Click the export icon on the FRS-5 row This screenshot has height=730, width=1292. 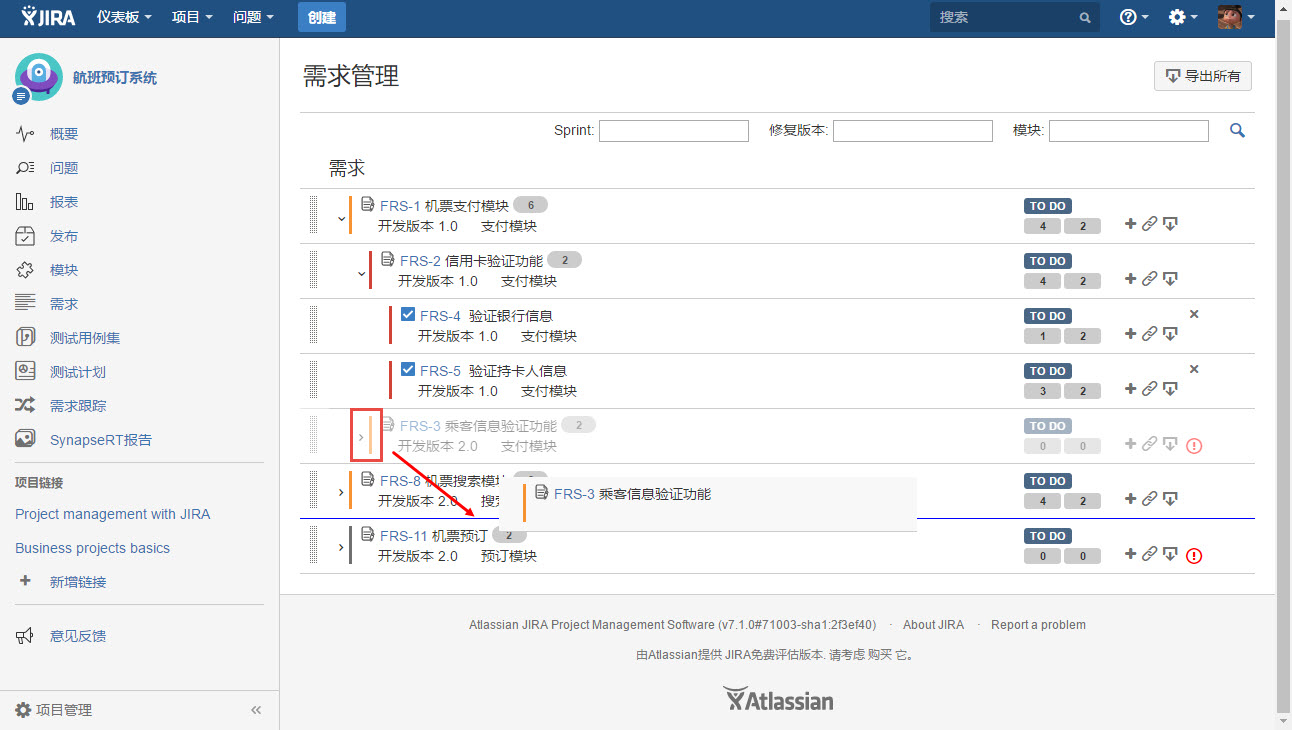[x=1169, y=389]
